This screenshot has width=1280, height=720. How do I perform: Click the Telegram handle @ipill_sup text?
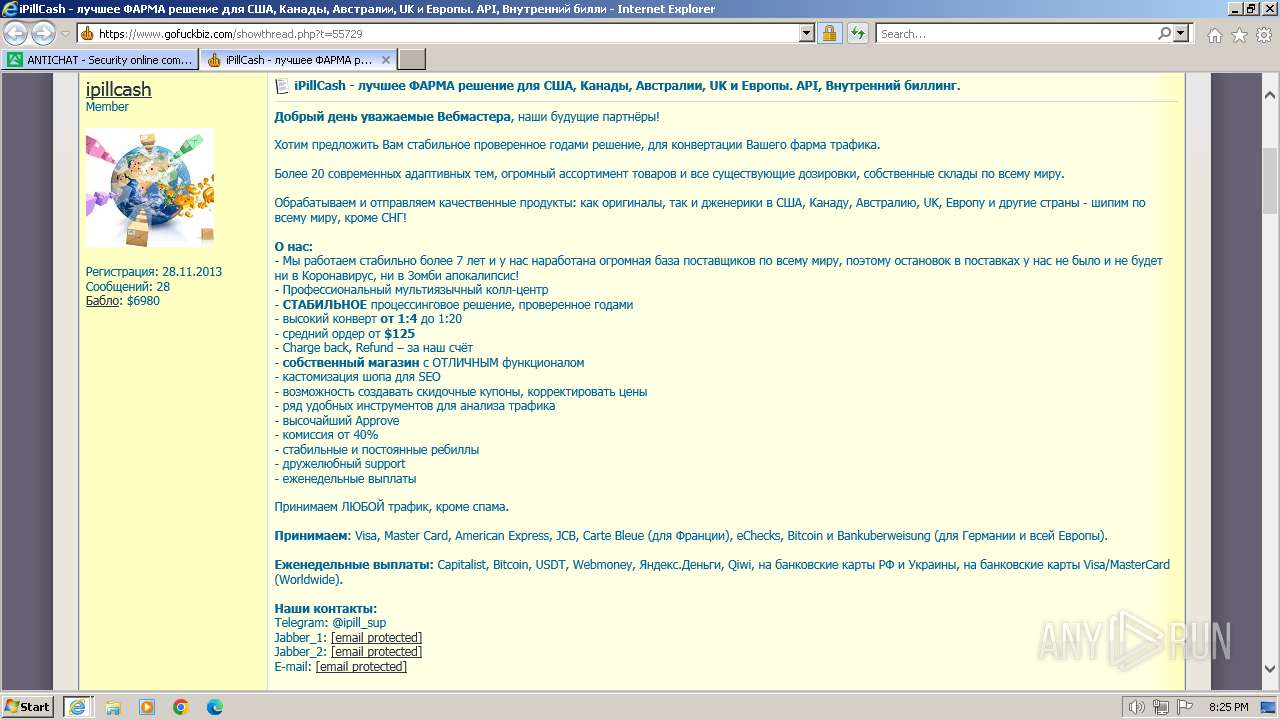[x=359, y=623]
